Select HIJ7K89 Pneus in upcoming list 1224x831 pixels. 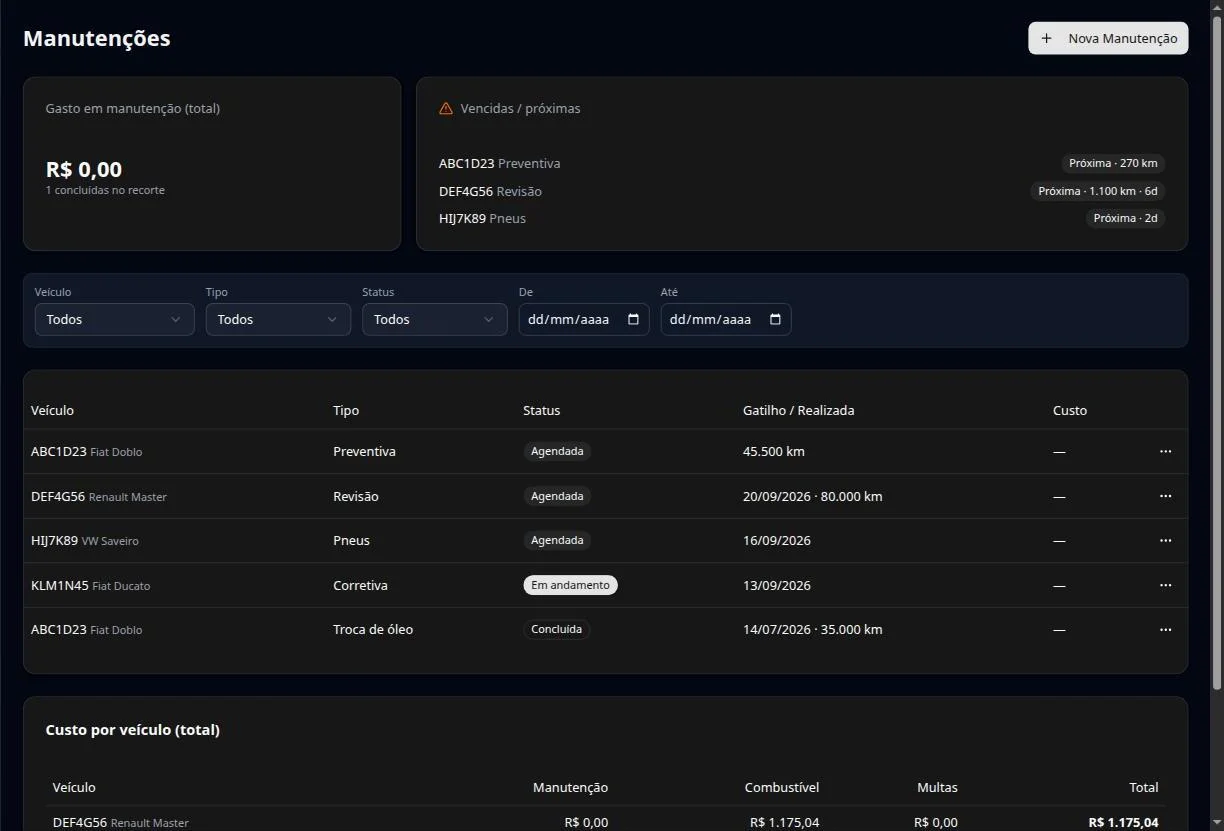coord(482,218)
